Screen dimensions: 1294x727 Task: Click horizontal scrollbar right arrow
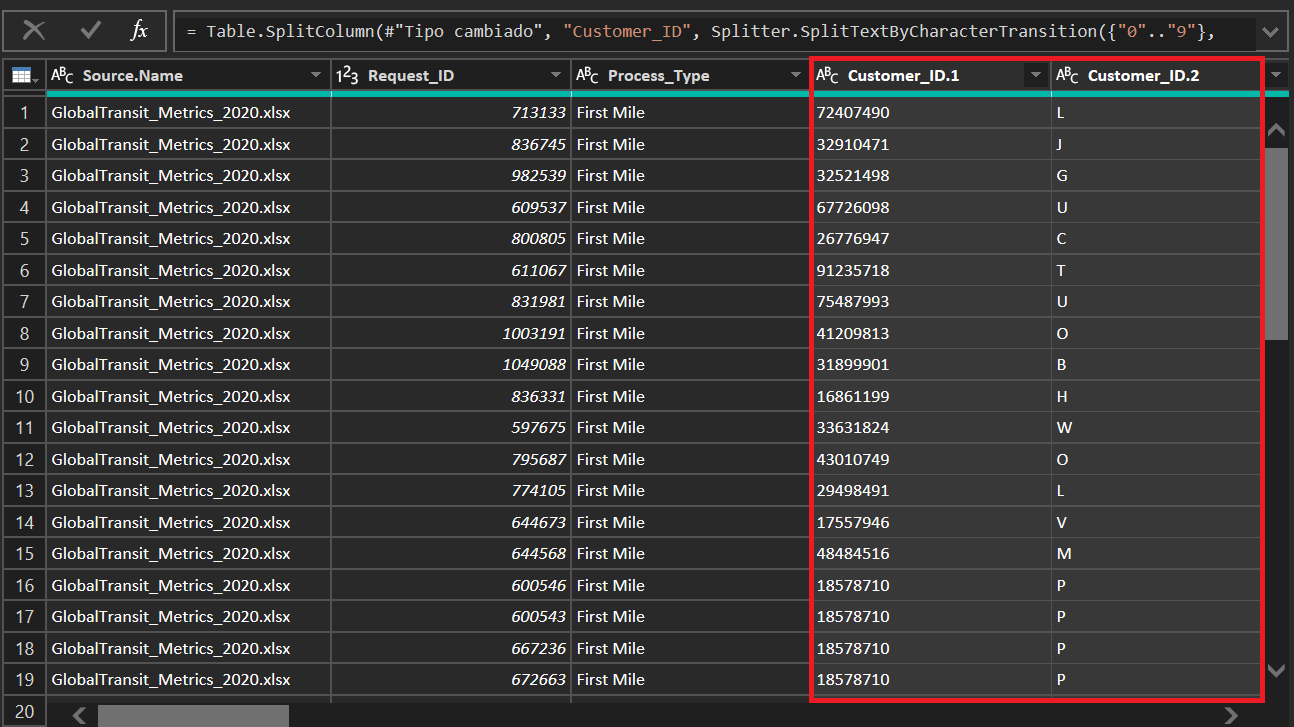pos(1231,715)
